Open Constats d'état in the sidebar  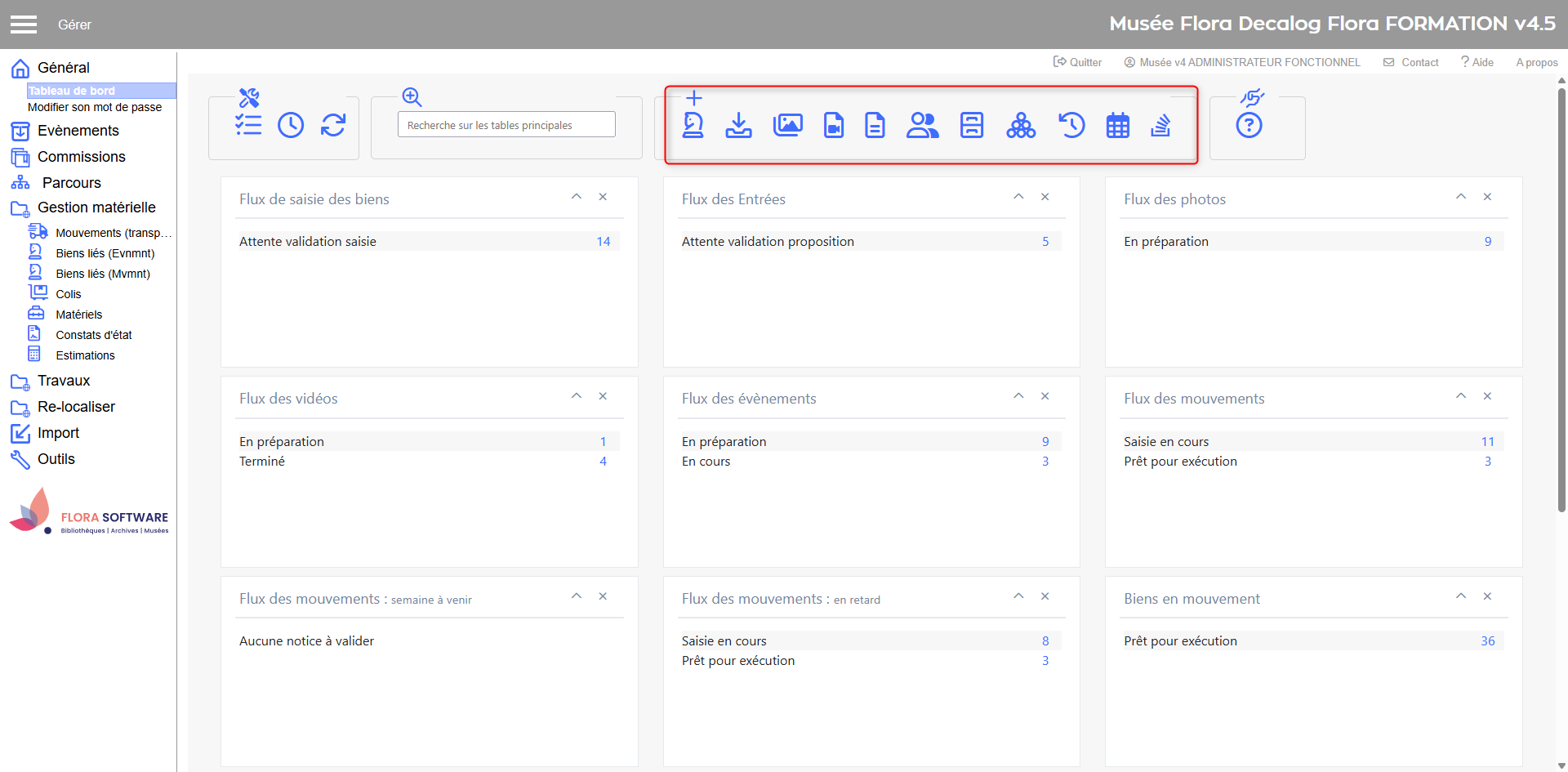tap(93, 335)
